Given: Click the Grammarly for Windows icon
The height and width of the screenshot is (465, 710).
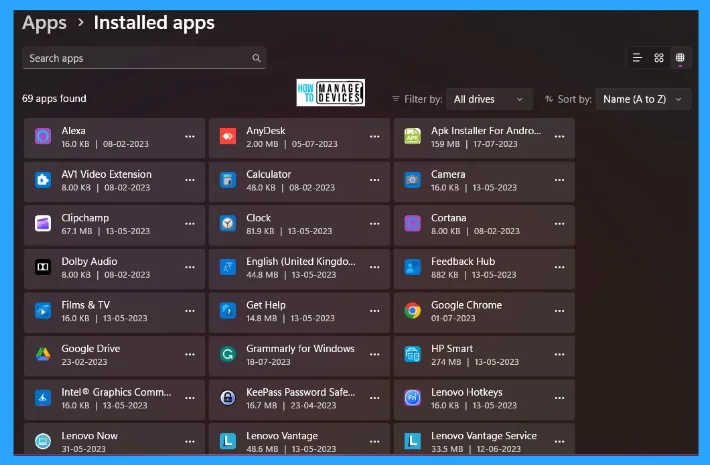Looking at the screenshot, I should 228,354.
